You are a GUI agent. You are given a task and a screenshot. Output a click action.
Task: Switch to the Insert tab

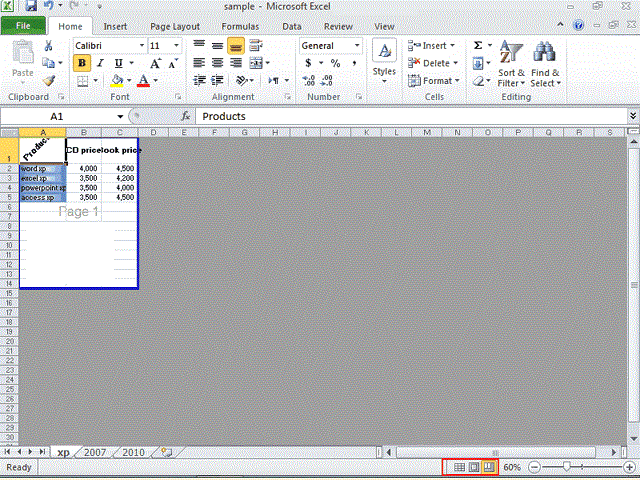point(115,27)
